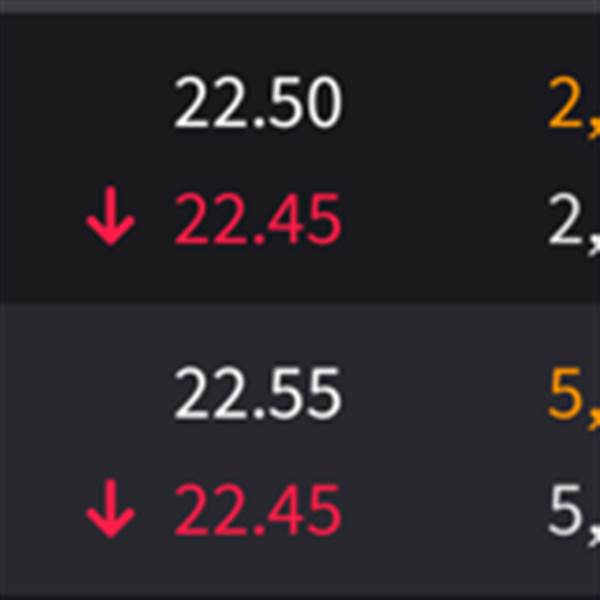Select the red 22.45 price in lighter row

pyautogui.click(x=258, y=511)
